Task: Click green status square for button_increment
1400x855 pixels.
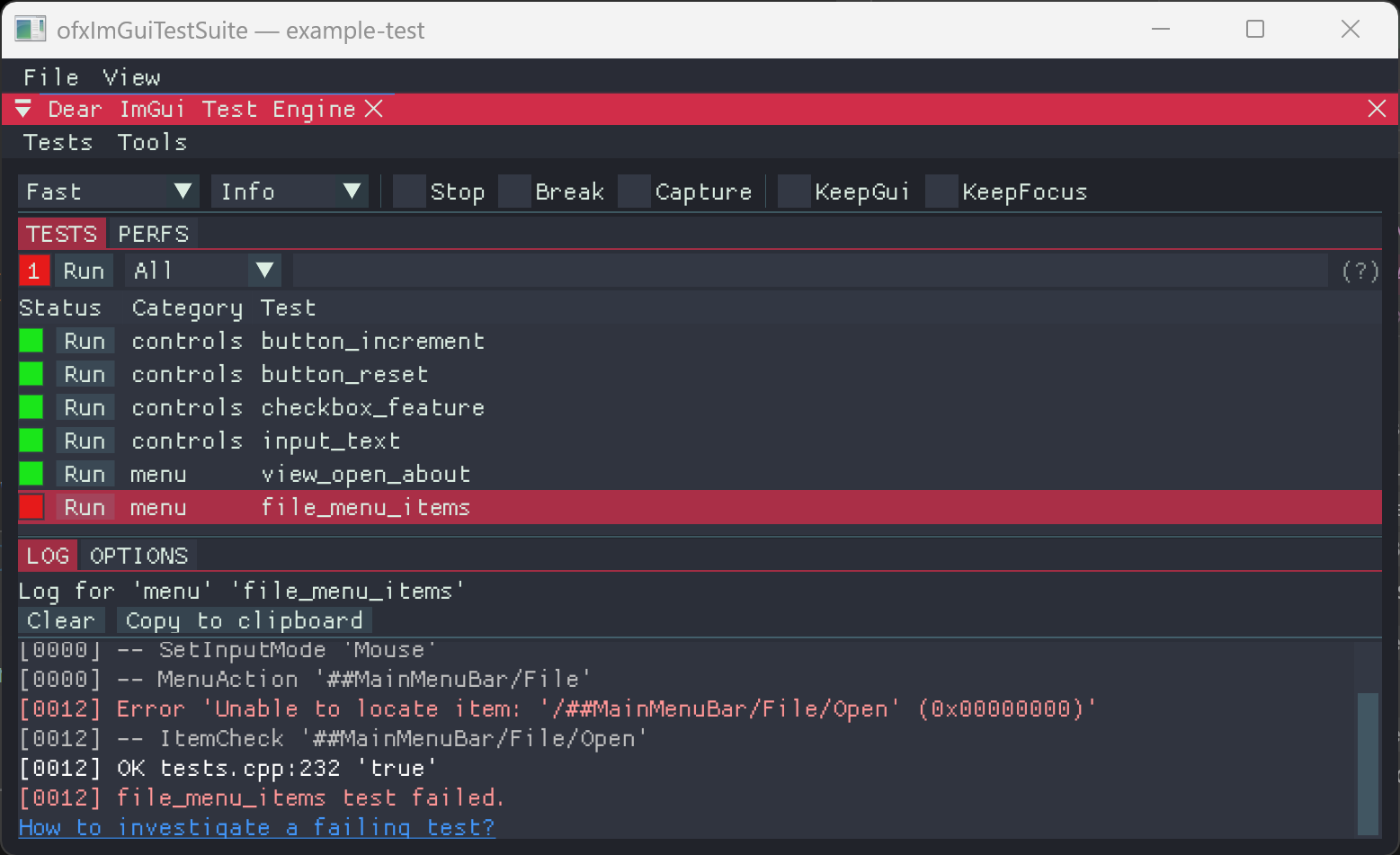Action: tap(31, 341)
